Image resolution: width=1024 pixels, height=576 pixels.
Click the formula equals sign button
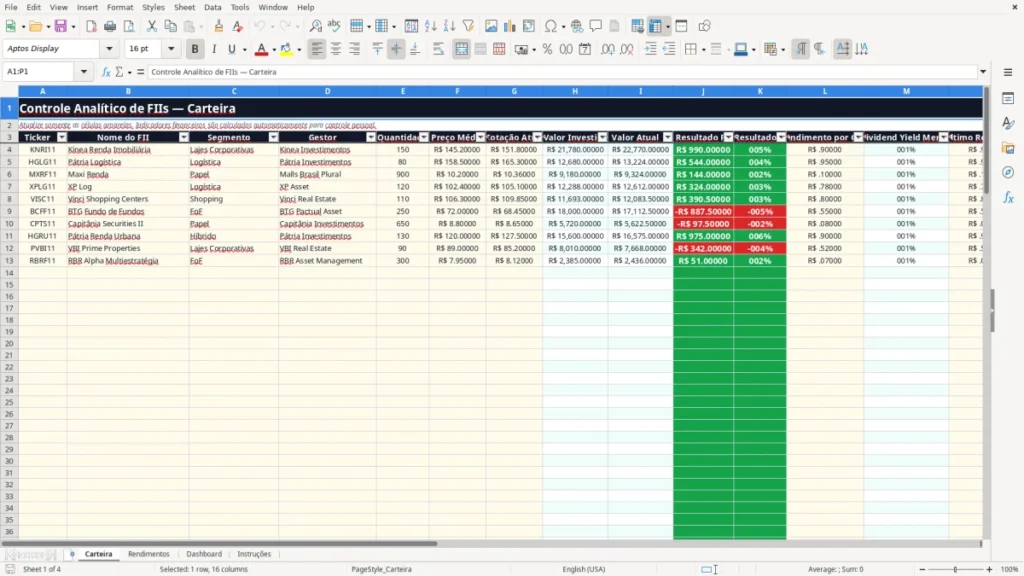(x=140, y=72)
